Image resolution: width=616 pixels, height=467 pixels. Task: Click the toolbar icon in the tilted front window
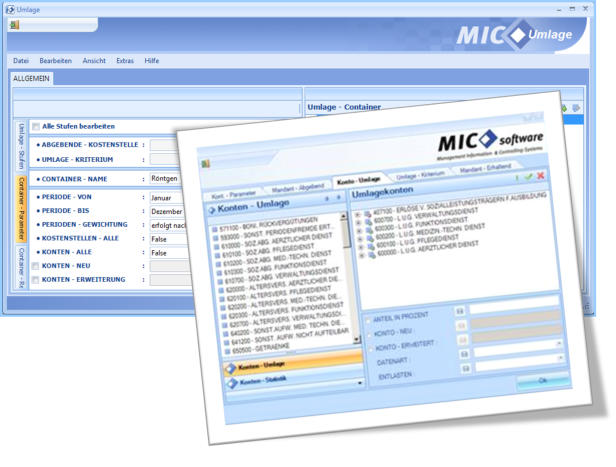206,164
